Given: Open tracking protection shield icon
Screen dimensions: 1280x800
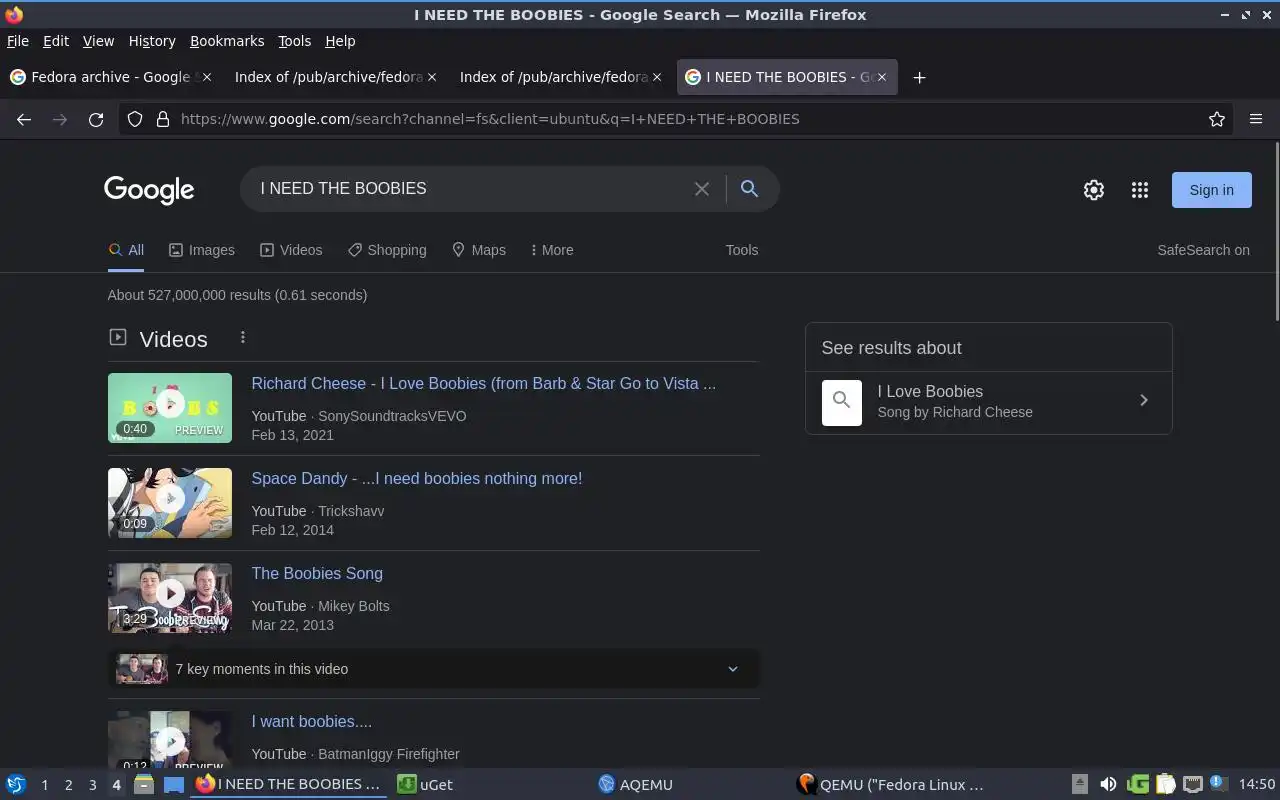Looking at the screenshot, I should [135, 119].
